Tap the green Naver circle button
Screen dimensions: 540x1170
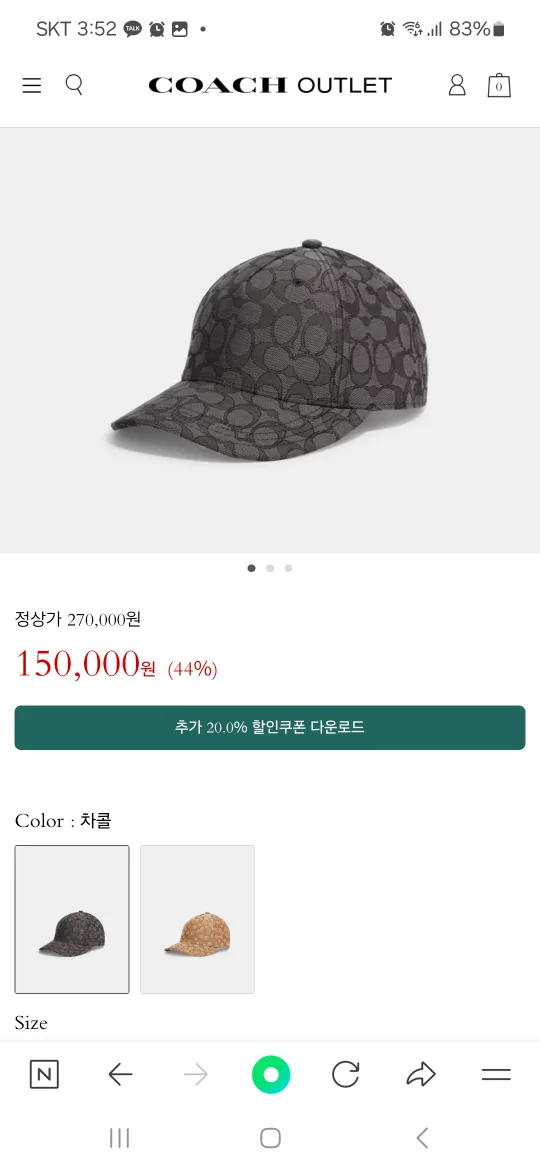click(271, 1074)
